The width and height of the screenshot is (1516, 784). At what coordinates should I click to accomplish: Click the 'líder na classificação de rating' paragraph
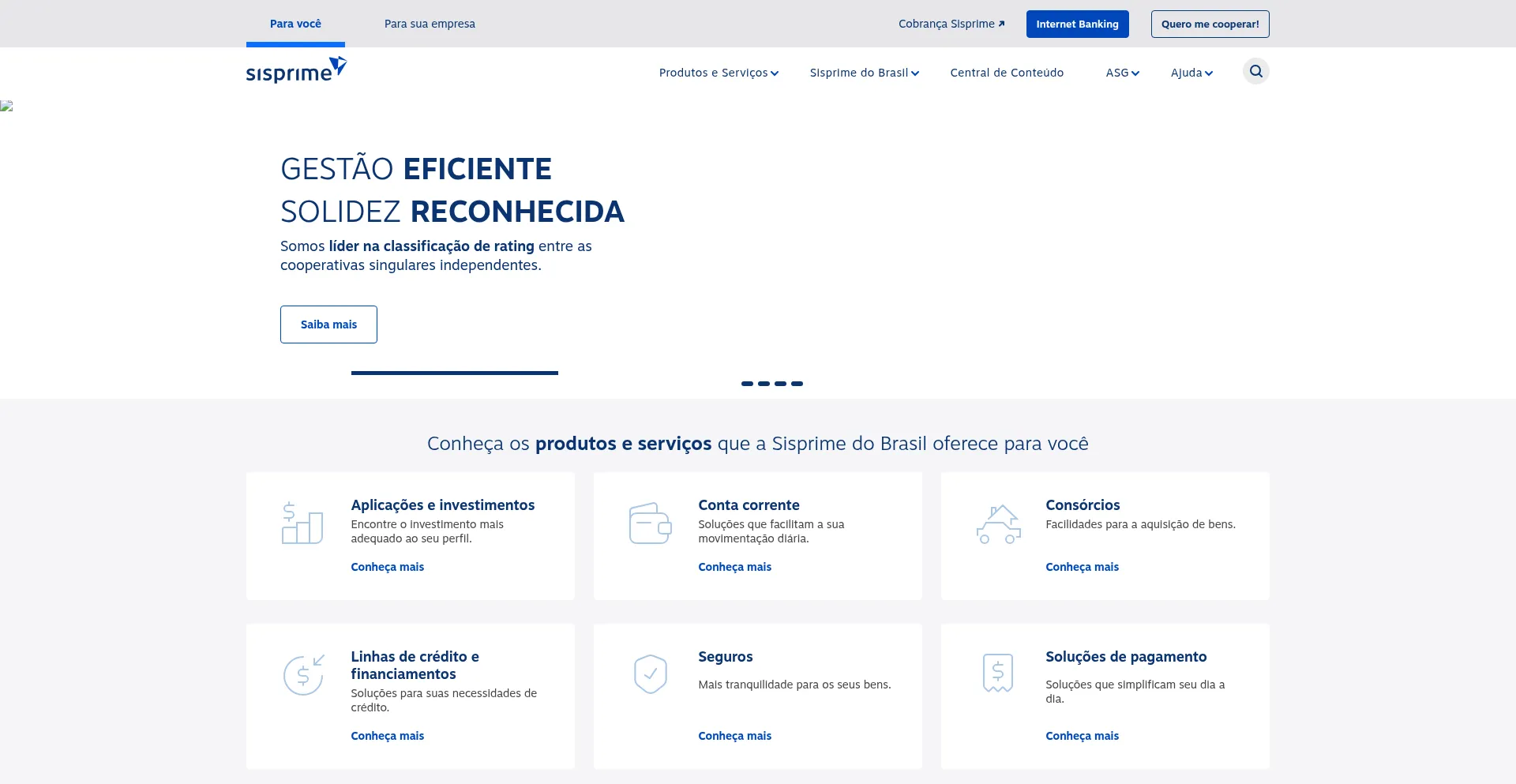(x=436, y=256)
